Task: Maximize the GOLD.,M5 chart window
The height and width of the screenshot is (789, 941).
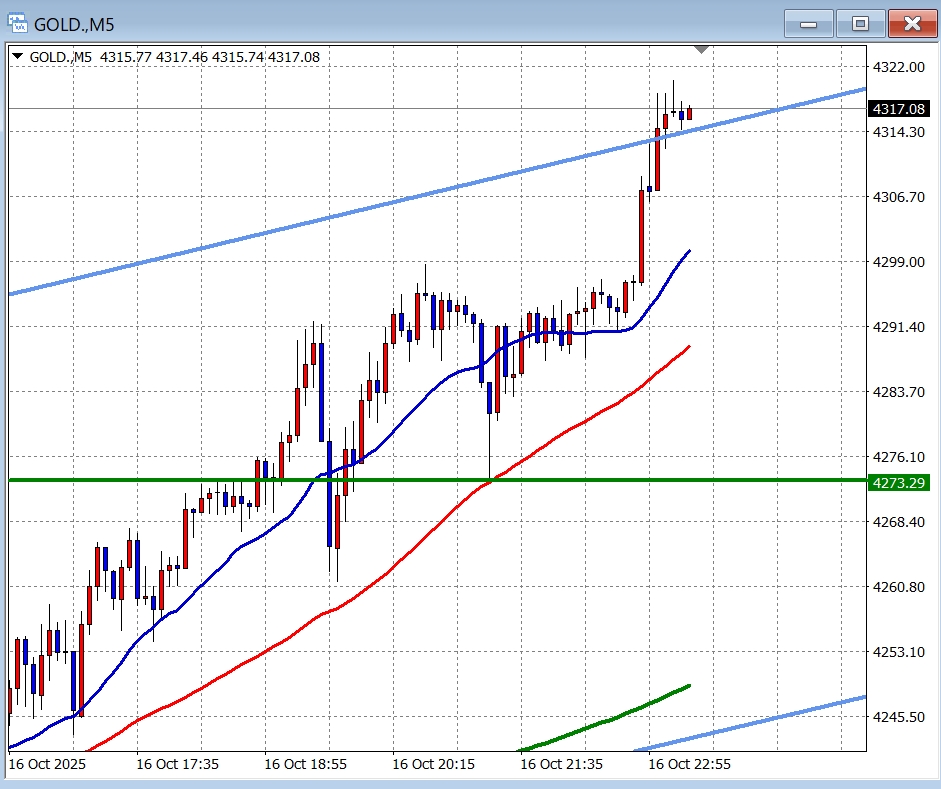Action: 859,23
